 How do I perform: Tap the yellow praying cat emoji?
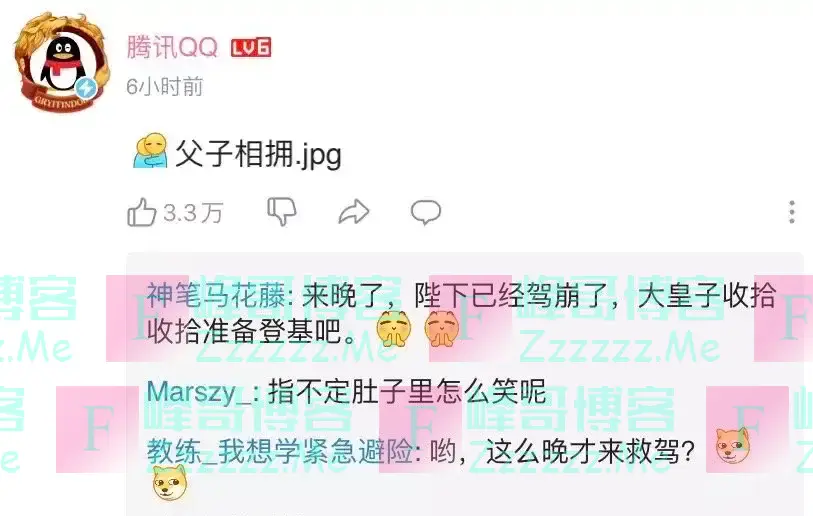(394, 329)
